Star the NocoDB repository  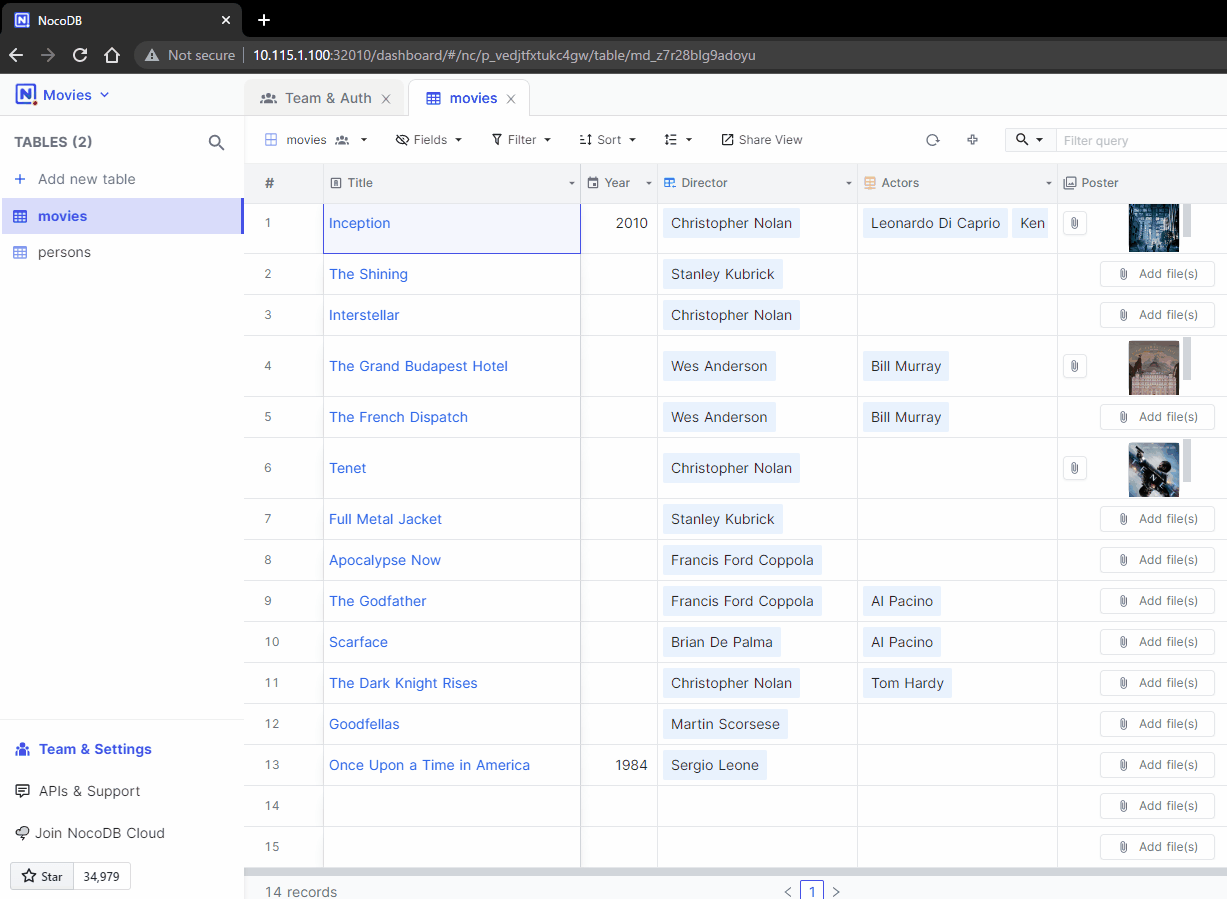(42, 876)
